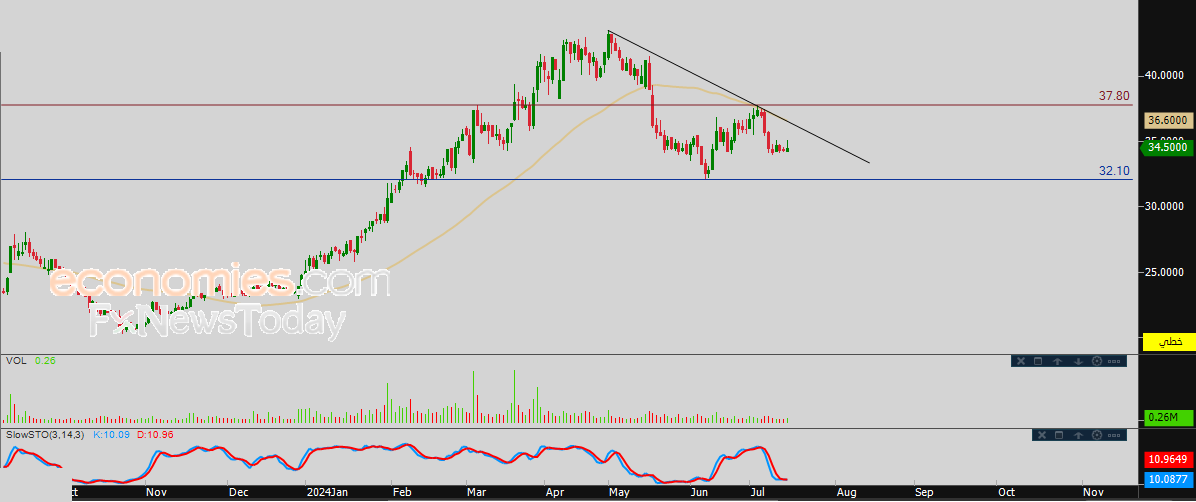The image size is (1196, 502).
Task: Click the Oct date axis label
Action: 1005,494
